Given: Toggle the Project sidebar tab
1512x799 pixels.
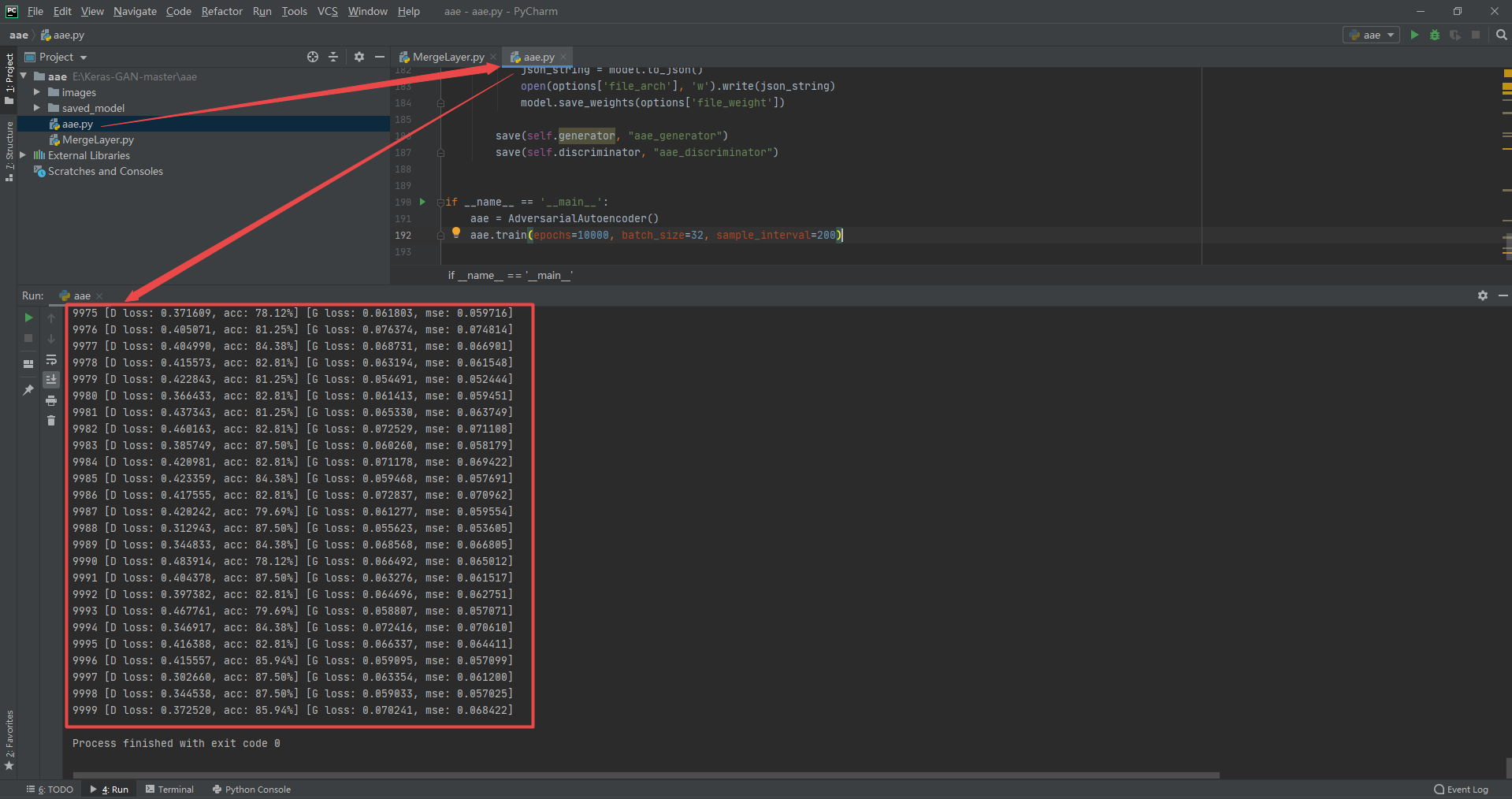Looking at the screenshot, I should [9, 79].
